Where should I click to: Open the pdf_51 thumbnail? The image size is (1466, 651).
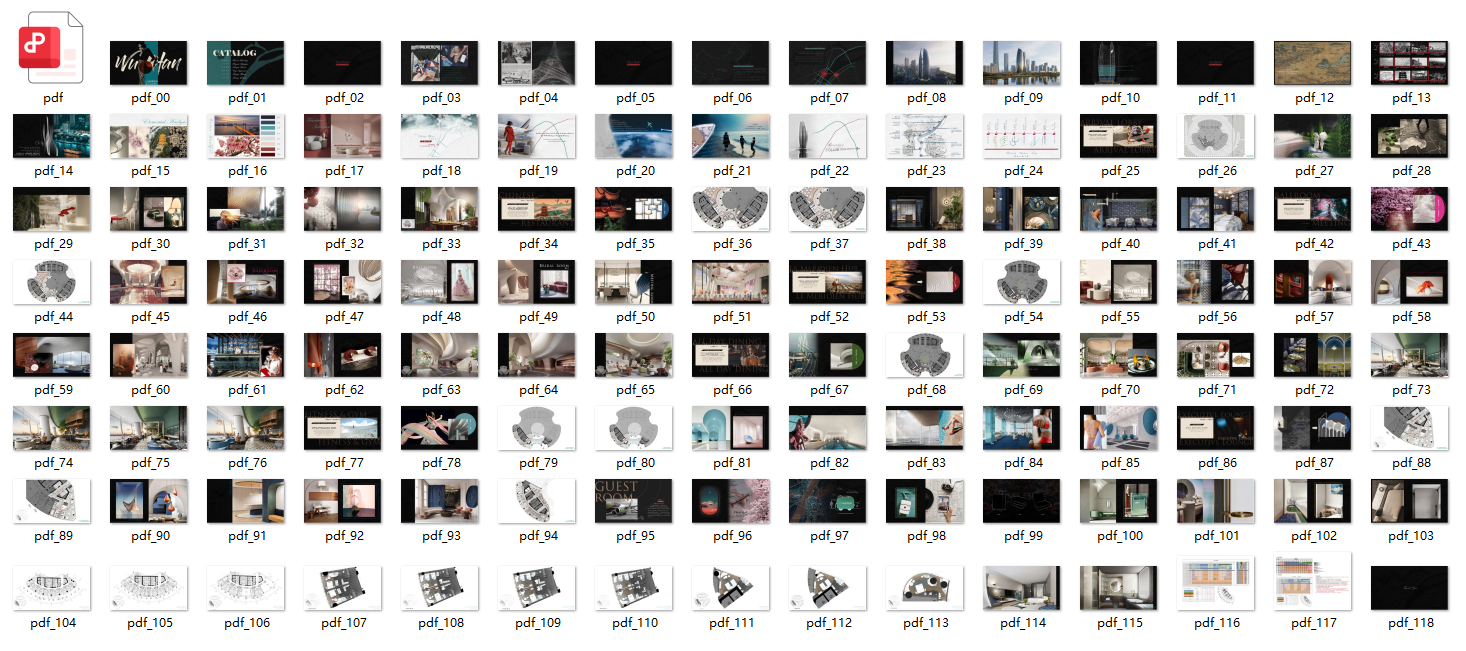tap(731, 282)
